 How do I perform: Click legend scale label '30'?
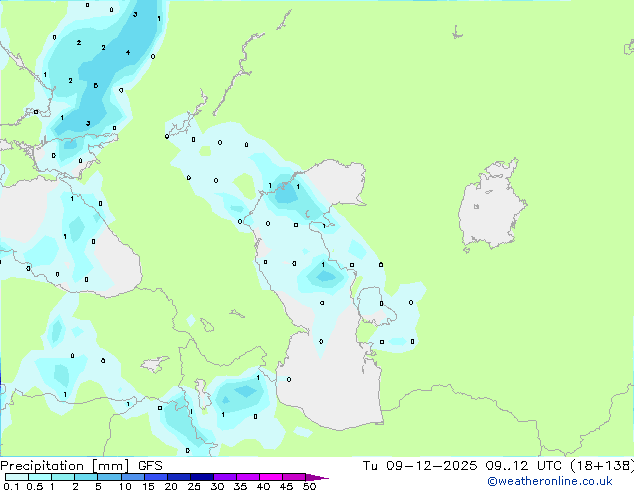(x=217, y=486)
